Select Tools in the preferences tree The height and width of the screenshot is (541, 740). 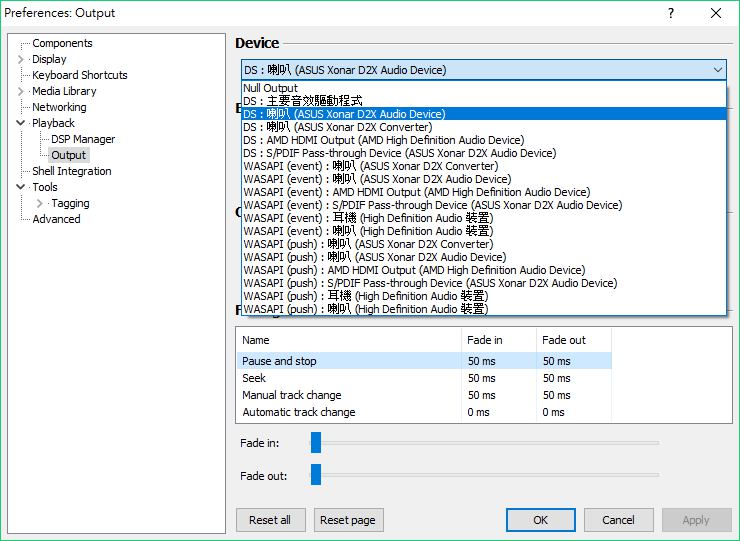(x=45, y=187)
